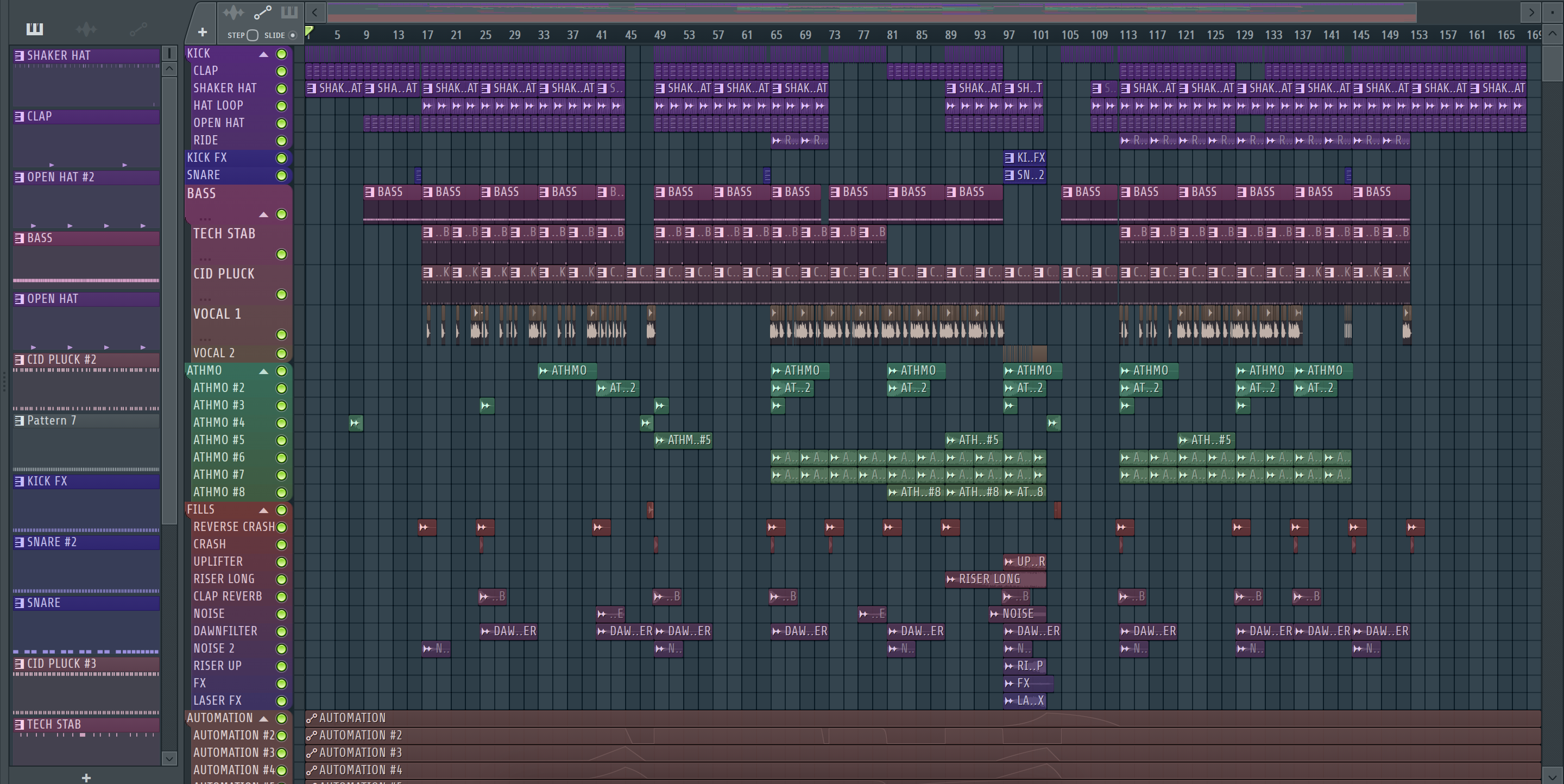Image resolution: width=1564 pixels, height=784 pixels.
Task: Mute the TECH STAB track
Action: (x=281, y=254)
